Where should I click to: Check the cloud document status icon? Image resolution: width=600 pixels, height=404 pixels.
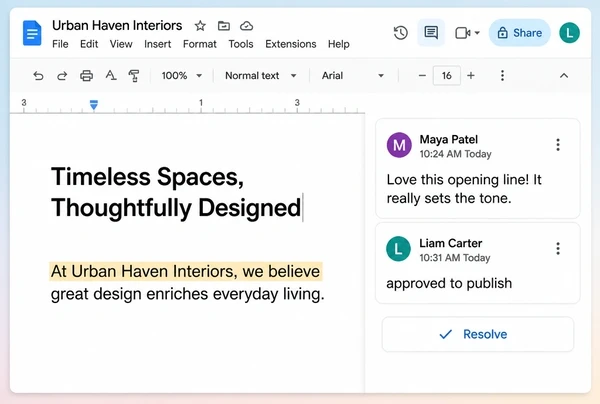[246, 26]
